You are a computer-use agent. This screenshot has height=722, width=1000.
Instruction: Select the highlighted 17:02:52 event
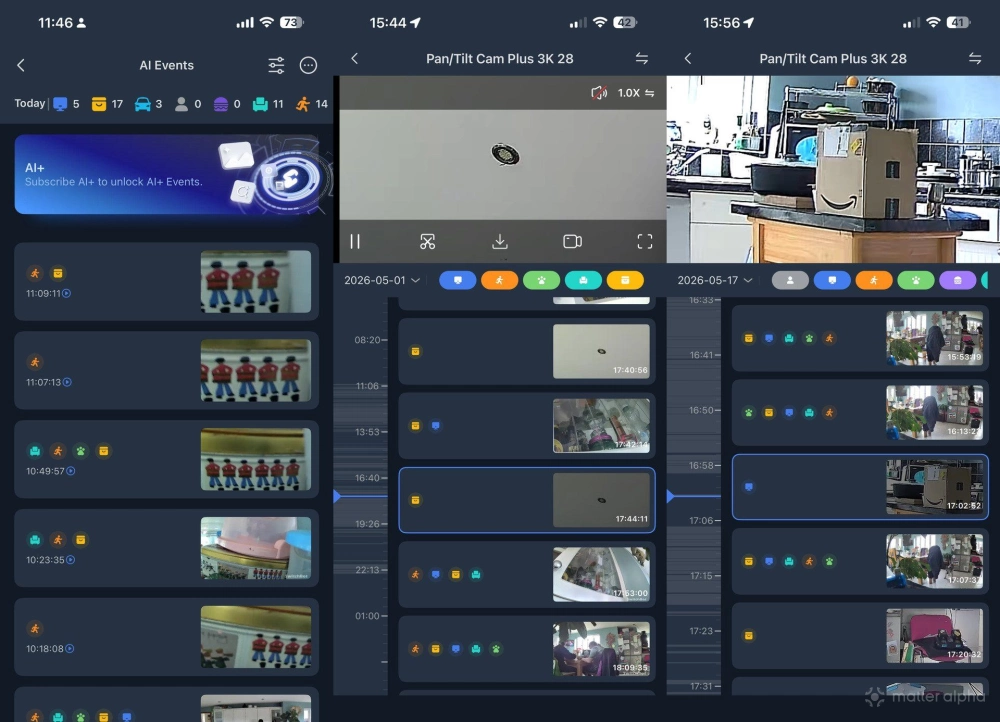[860, 487]
